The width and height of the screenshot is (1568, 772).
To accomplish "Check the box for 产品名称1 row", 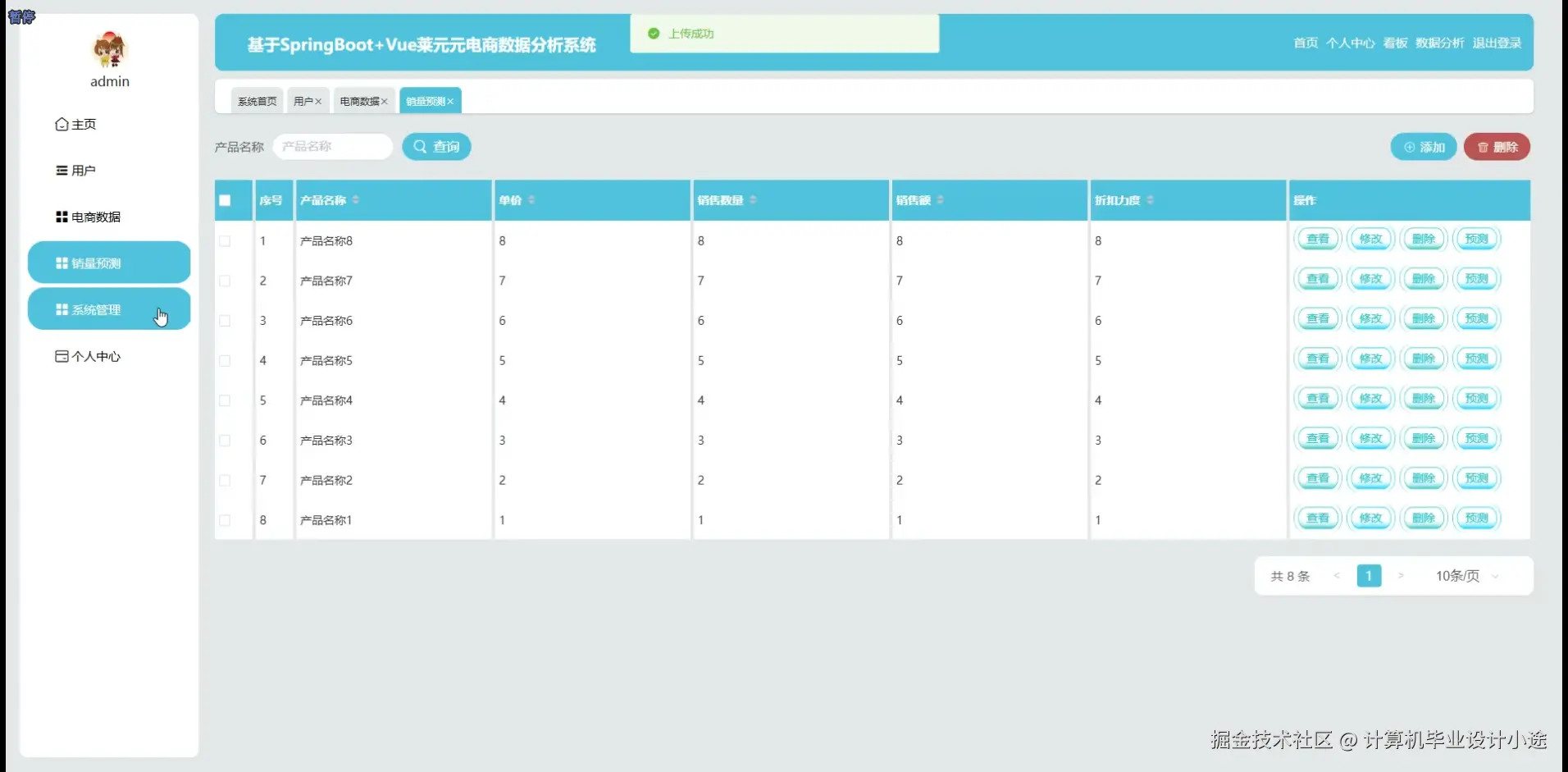I will pos(225,520).
